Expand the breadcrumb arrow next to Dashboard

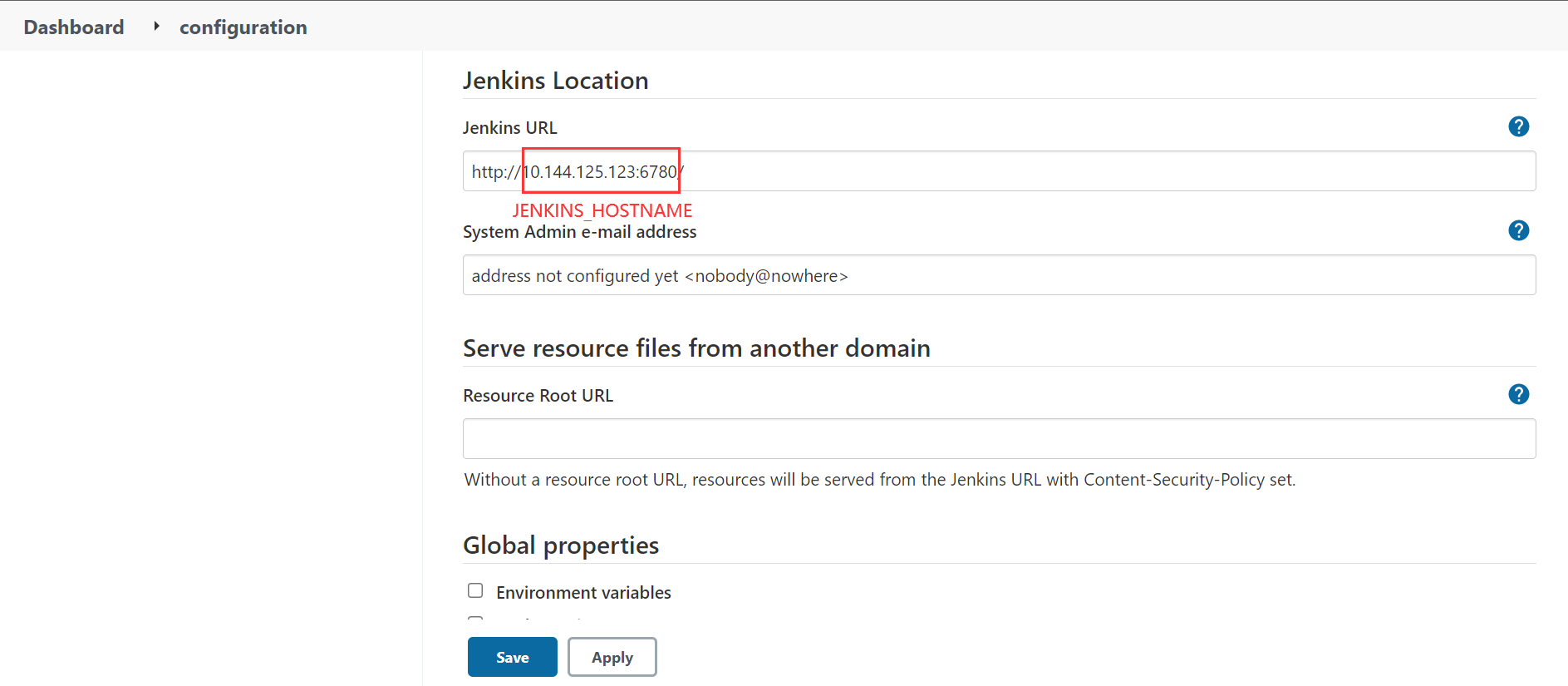tap(155, 27)
